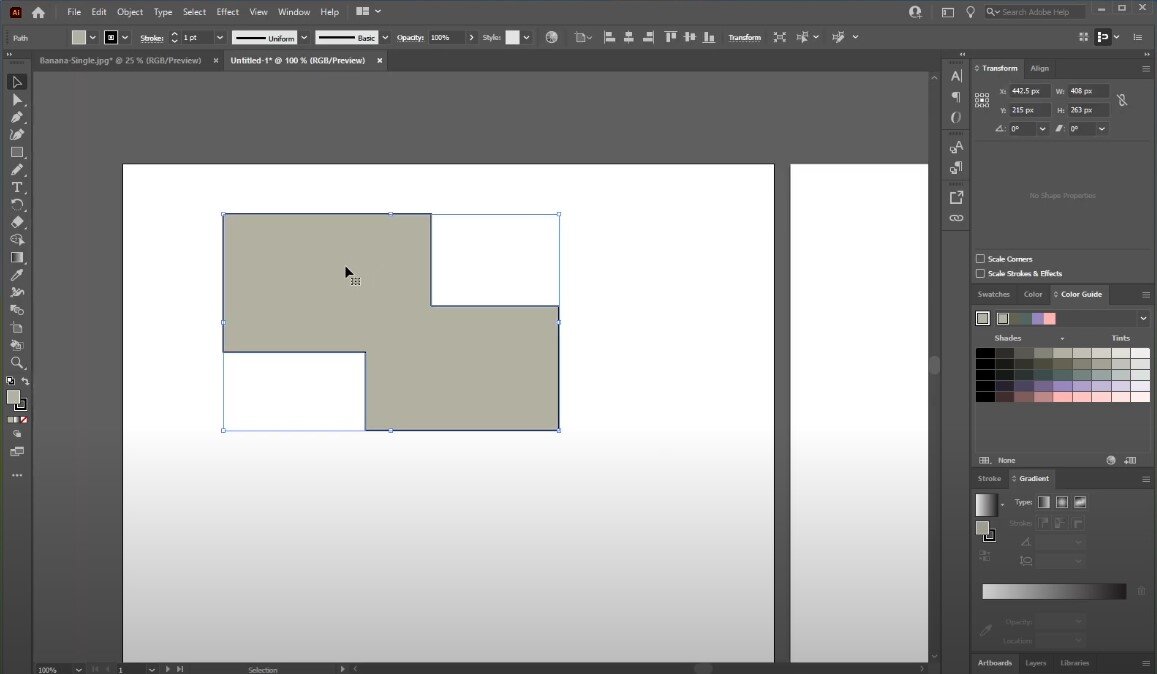This screenshot has width=1157, height=674.
Task: Switch to the Banana-Single.jpg document tab
Action: [x=120, y=60]
